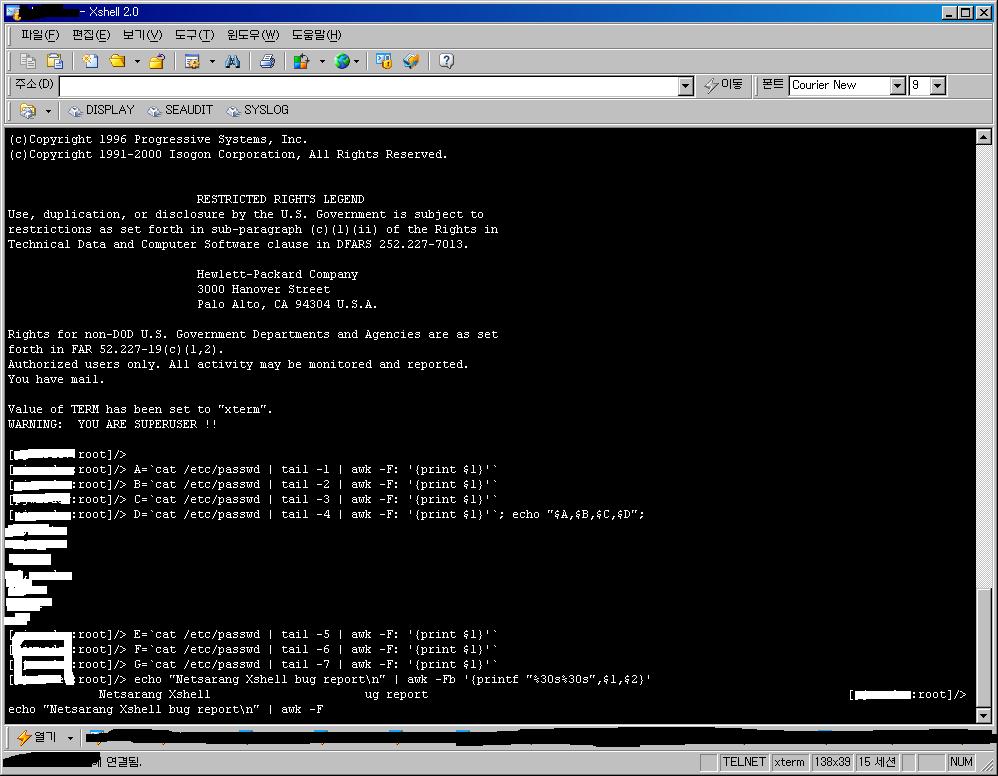The image size is (998, 776).
Task: Click the question mark Help icon
Action: 446,61
